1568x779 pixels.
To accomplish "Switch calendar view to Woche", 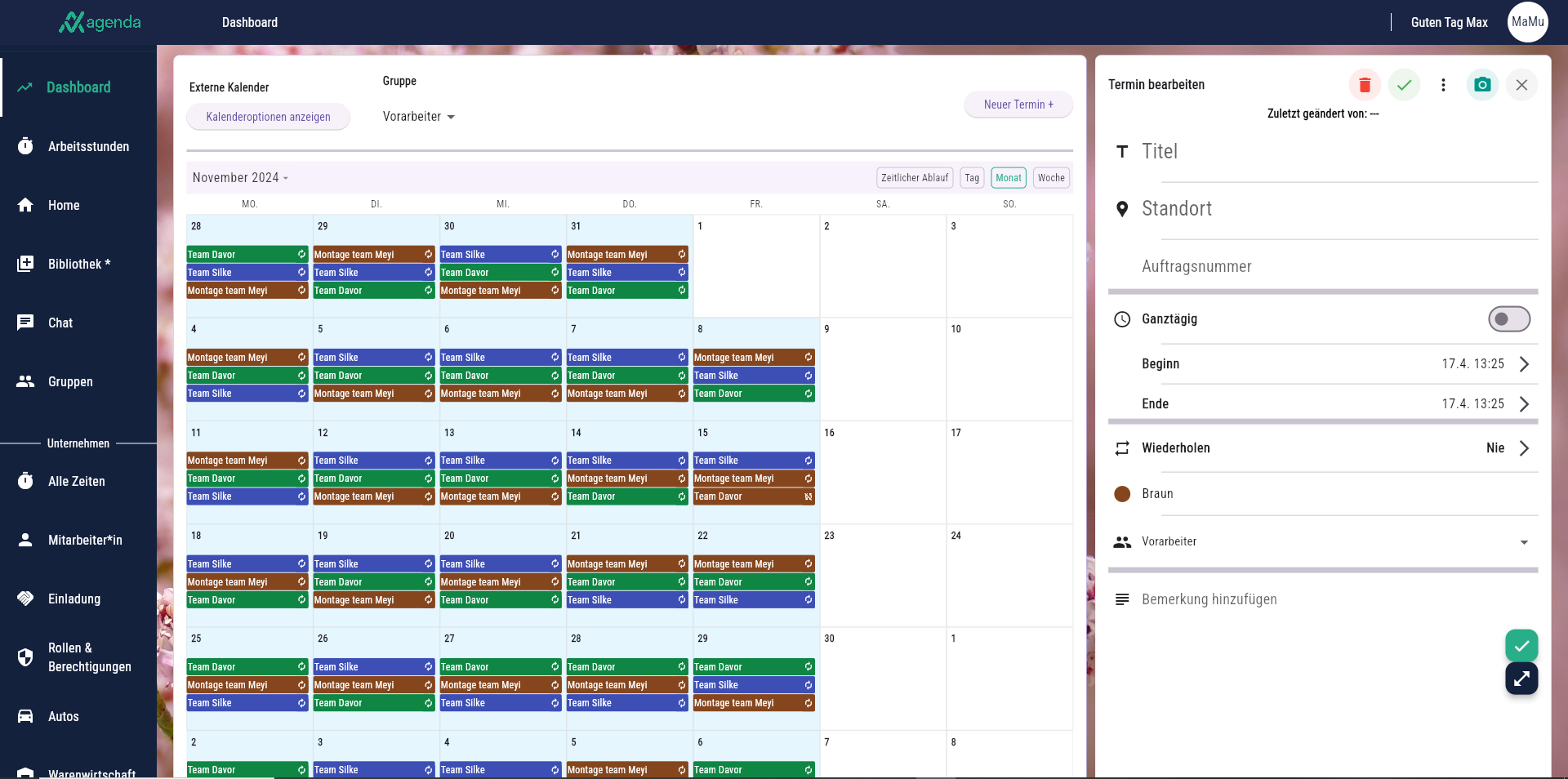I will (1051, 177).
